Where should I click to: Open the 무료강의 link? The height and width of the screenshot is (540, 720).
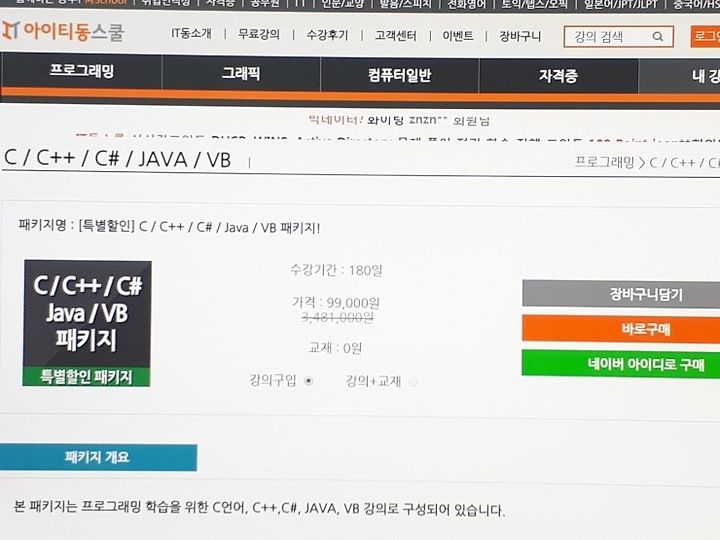259,34
